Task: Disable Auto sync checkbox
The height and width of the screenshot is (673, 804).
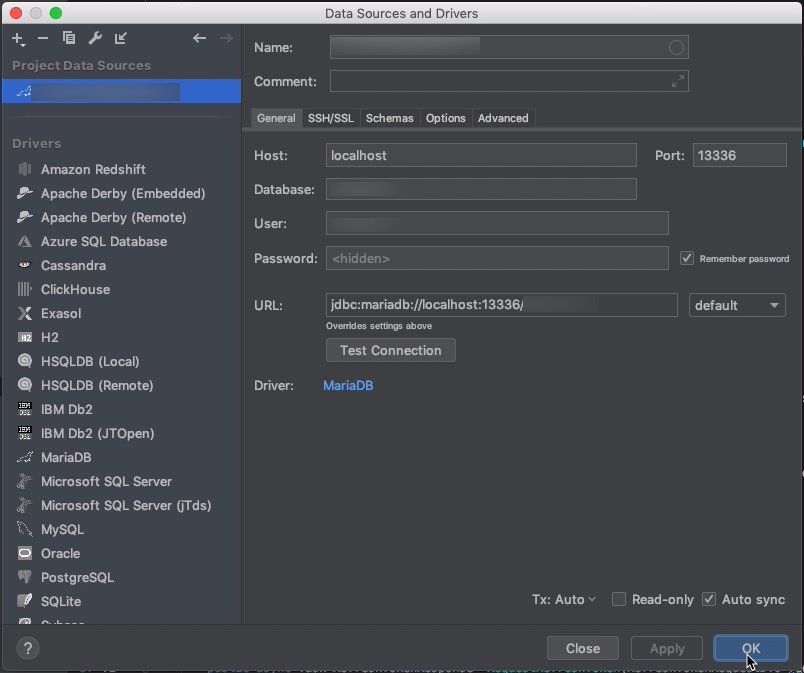Action: pos(709,599)
